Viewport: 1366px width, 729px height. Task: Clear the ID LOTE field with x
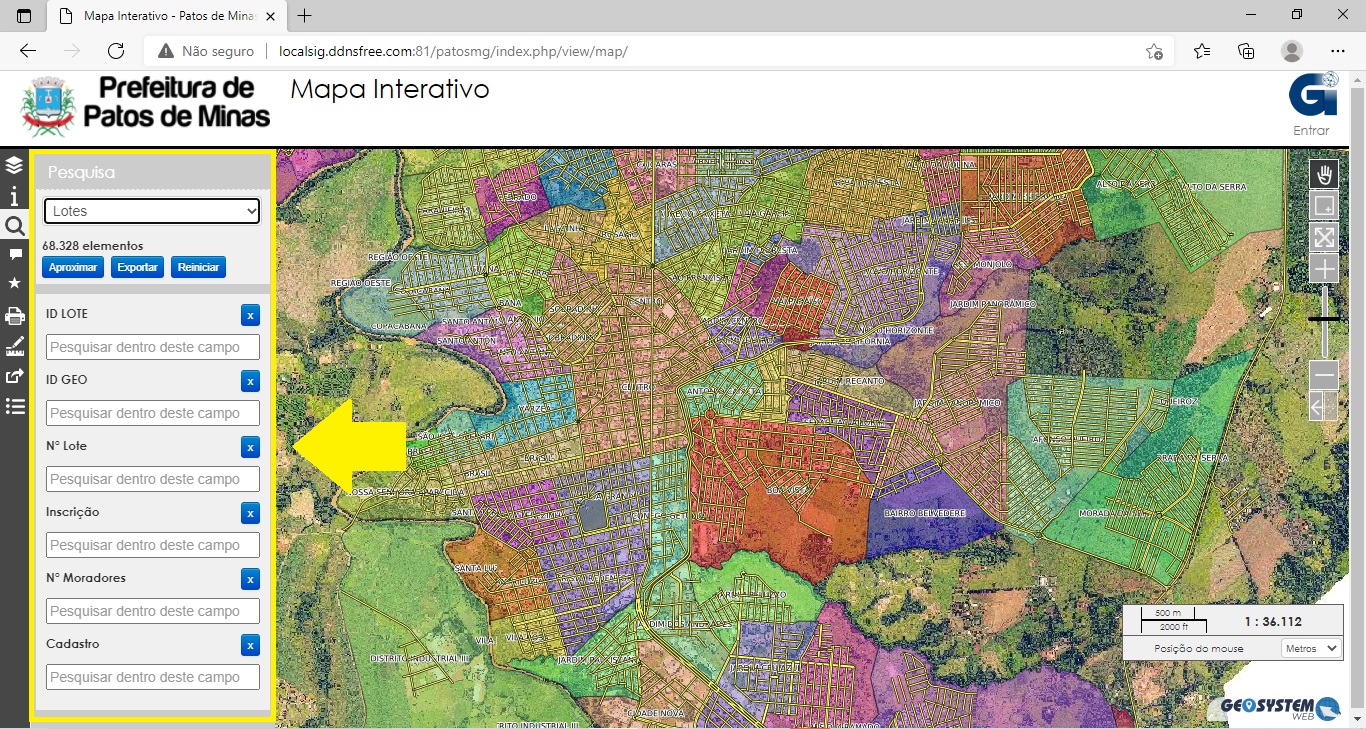[x=250, y=315]
